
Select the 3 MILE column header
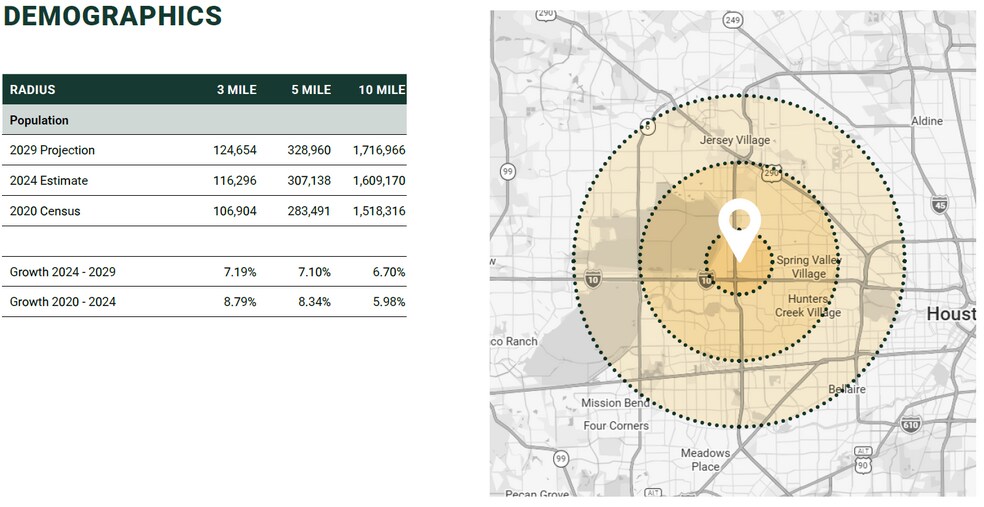(x=236, y=90)
